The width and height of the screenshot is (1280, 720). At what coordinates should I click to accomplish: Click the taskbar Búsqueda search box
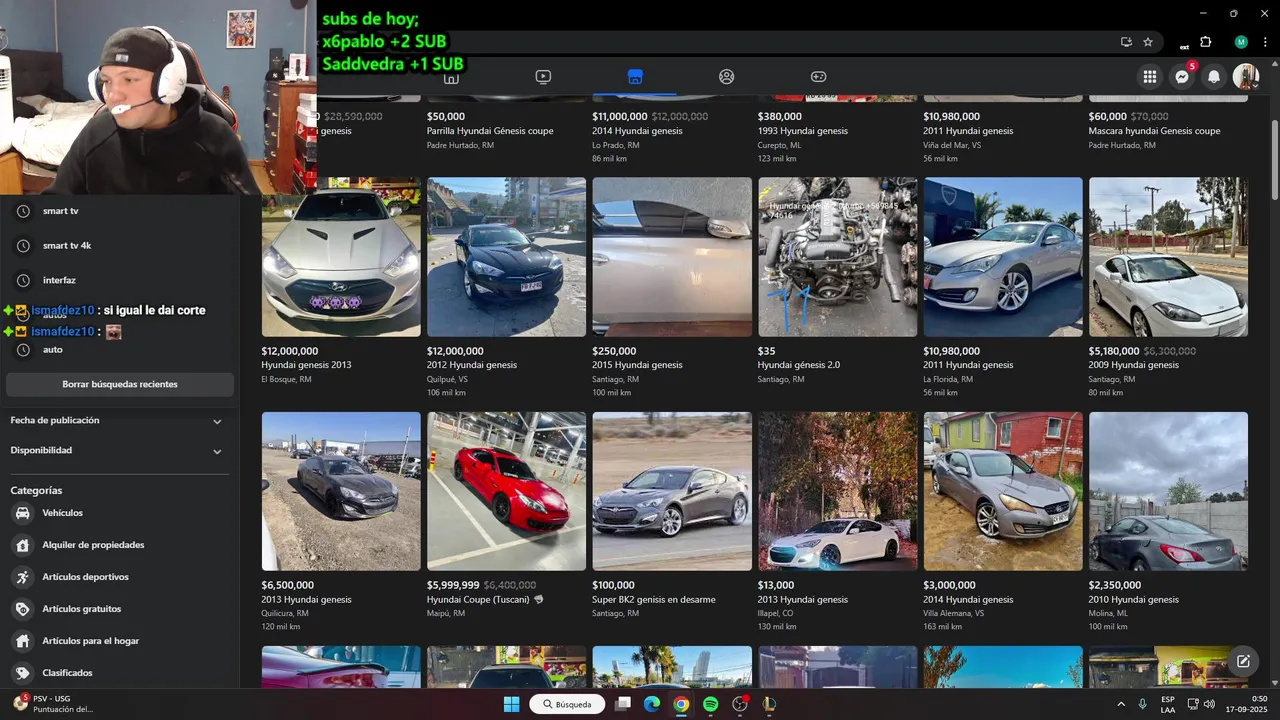(567, 704)
